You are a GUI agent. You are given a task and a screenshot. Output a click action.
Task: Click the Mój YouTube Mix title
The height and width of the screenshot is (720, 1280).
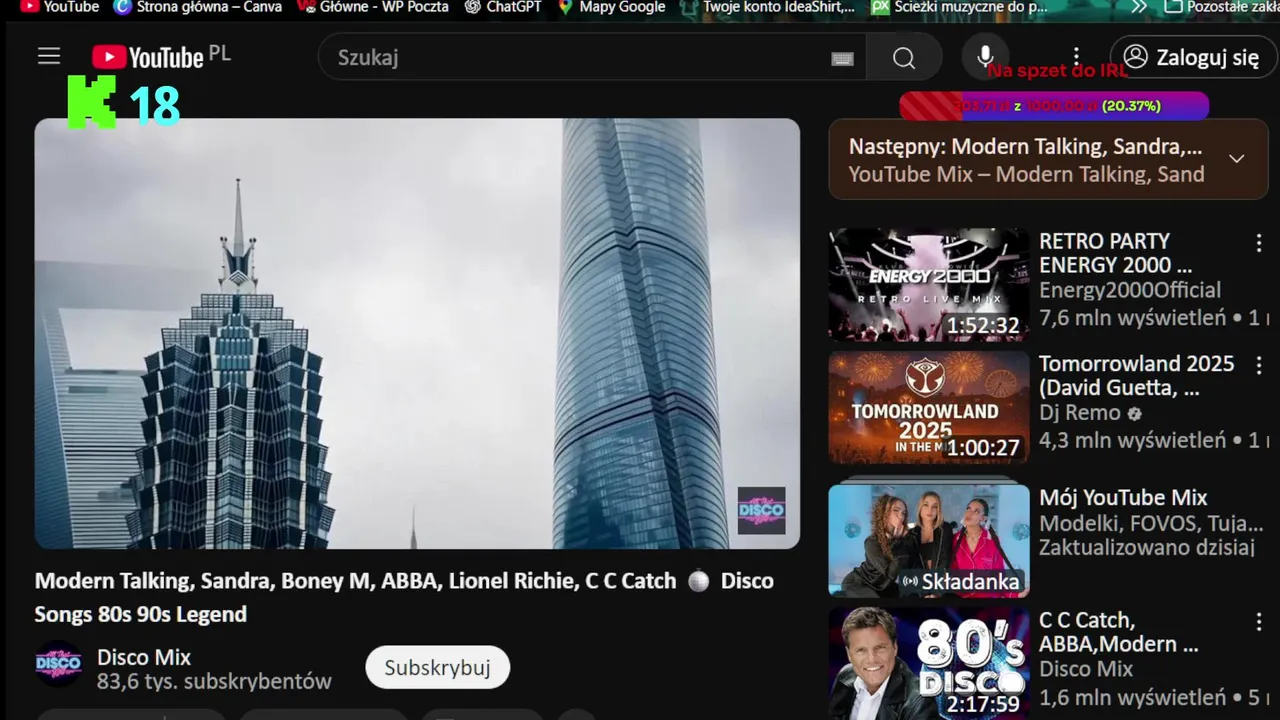(1123, 497)
